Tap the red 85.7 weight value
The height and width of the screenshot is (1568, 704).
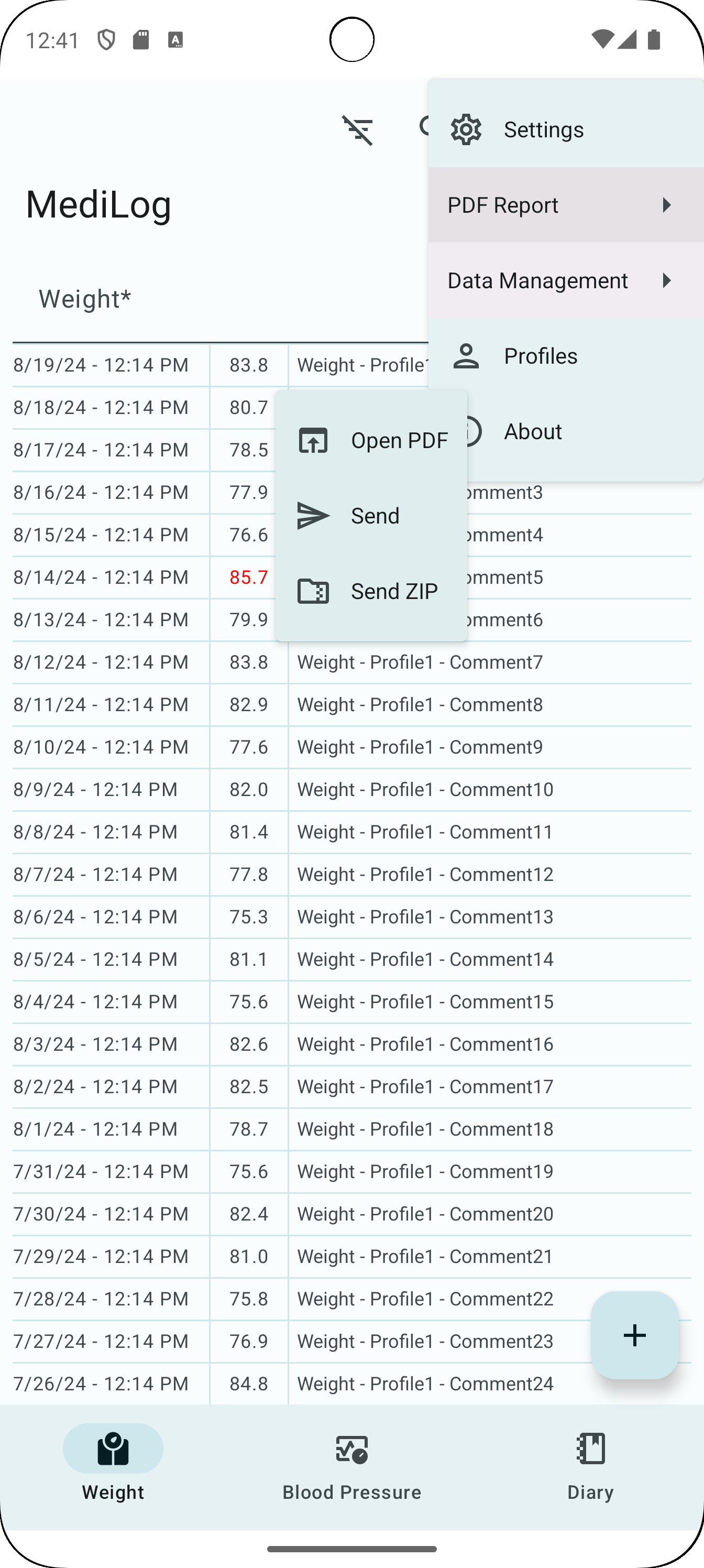249,577
